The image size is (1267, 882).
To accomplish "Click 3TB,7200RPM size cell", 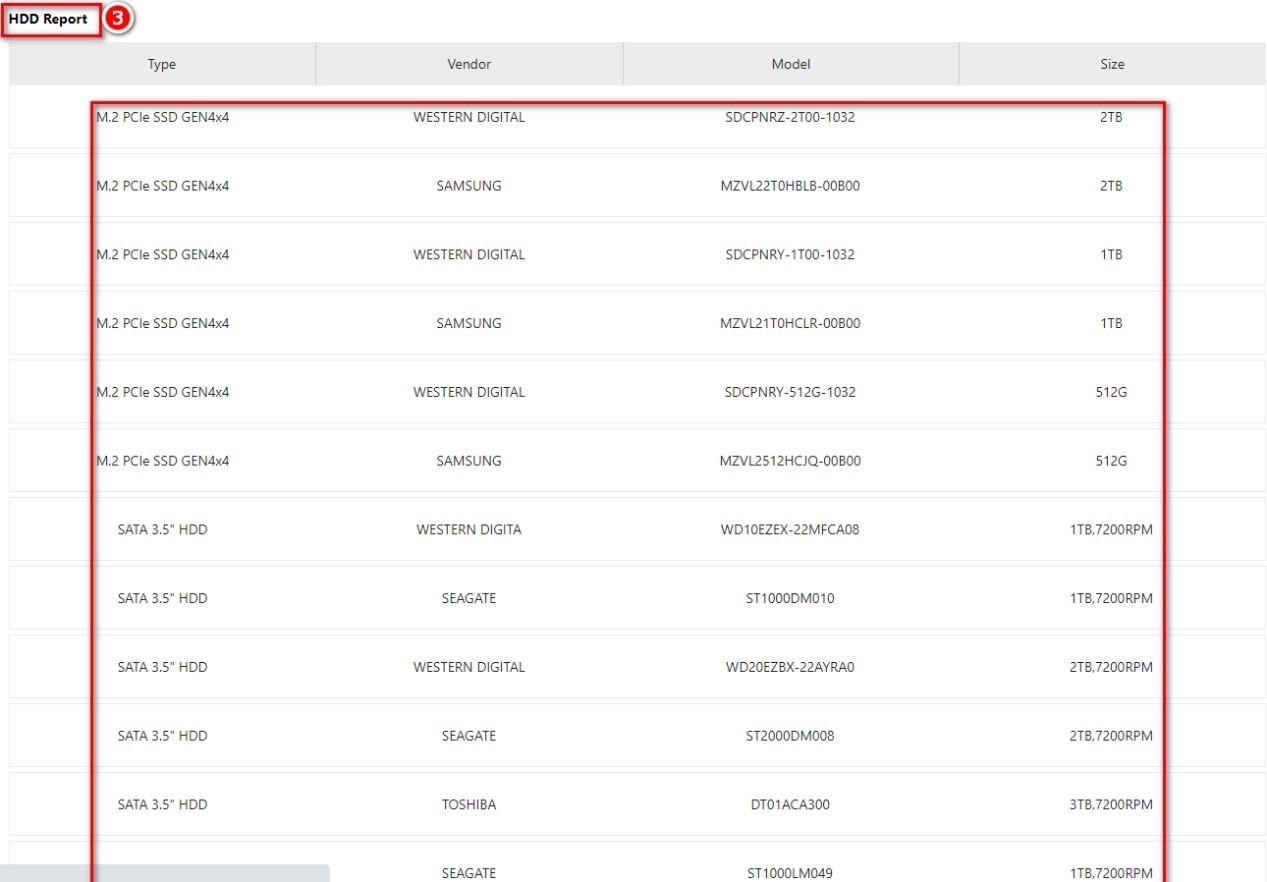I will point(1111,805).
